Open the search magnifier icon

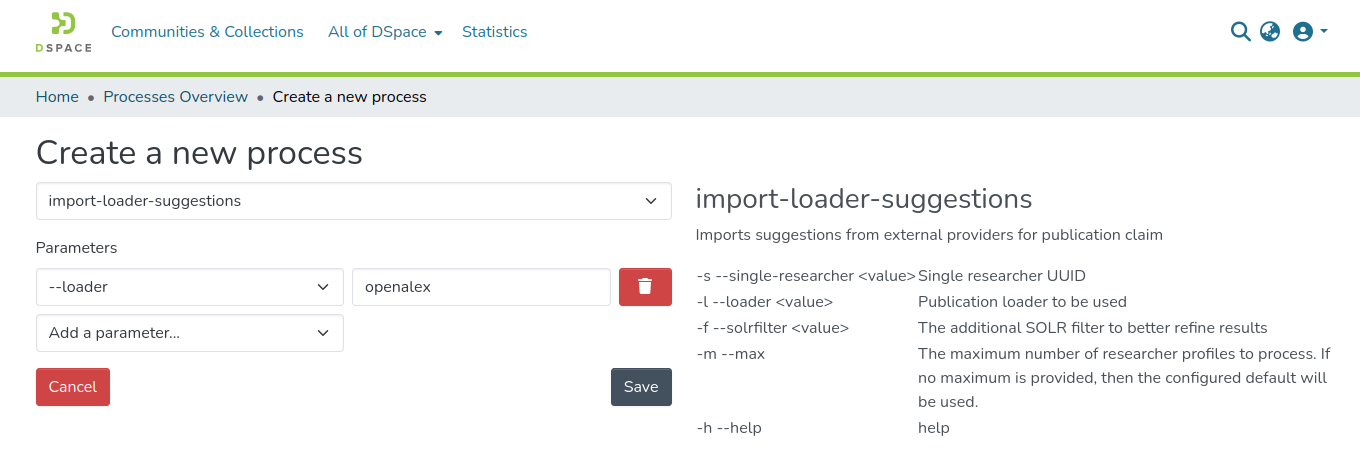point(1240,32)
